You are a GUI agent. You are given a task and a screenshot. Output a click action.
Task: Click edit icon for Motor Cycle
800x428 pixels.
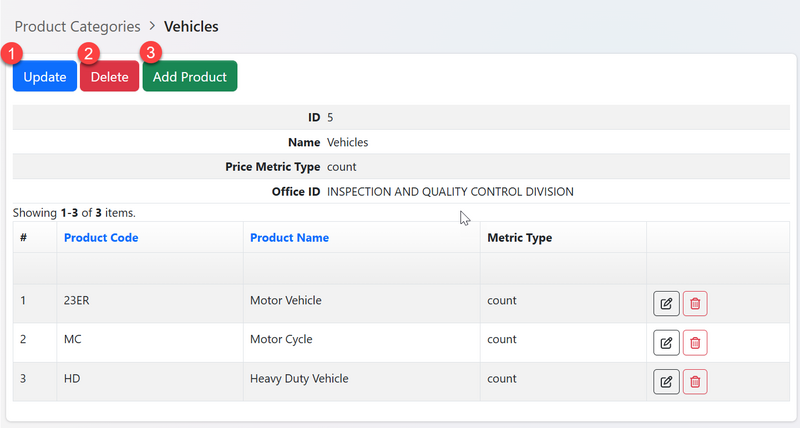(x=666, y=343)
